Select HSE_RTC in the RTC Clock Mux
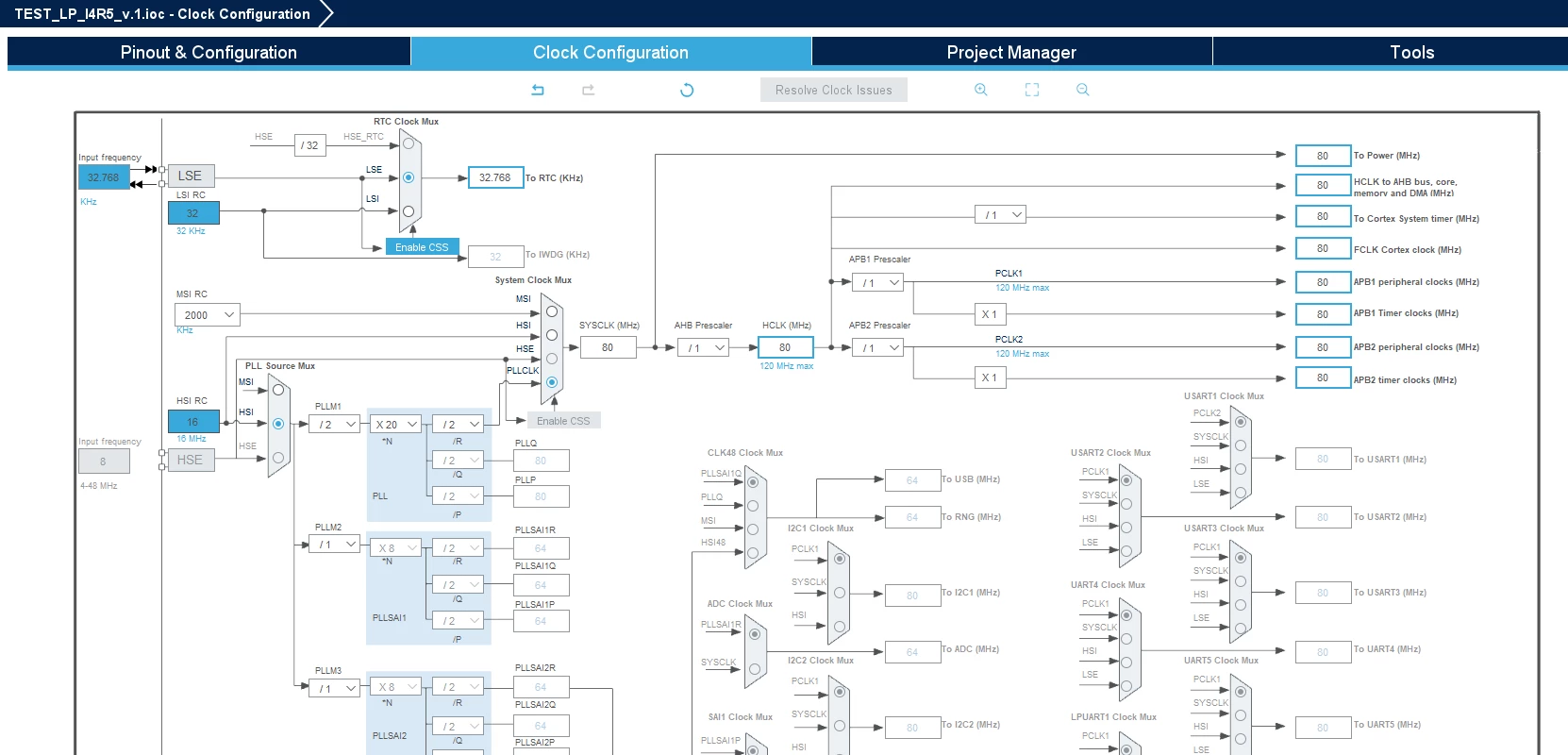The height and width of the screenshot is (755, 1568). [x=409, y=144]
